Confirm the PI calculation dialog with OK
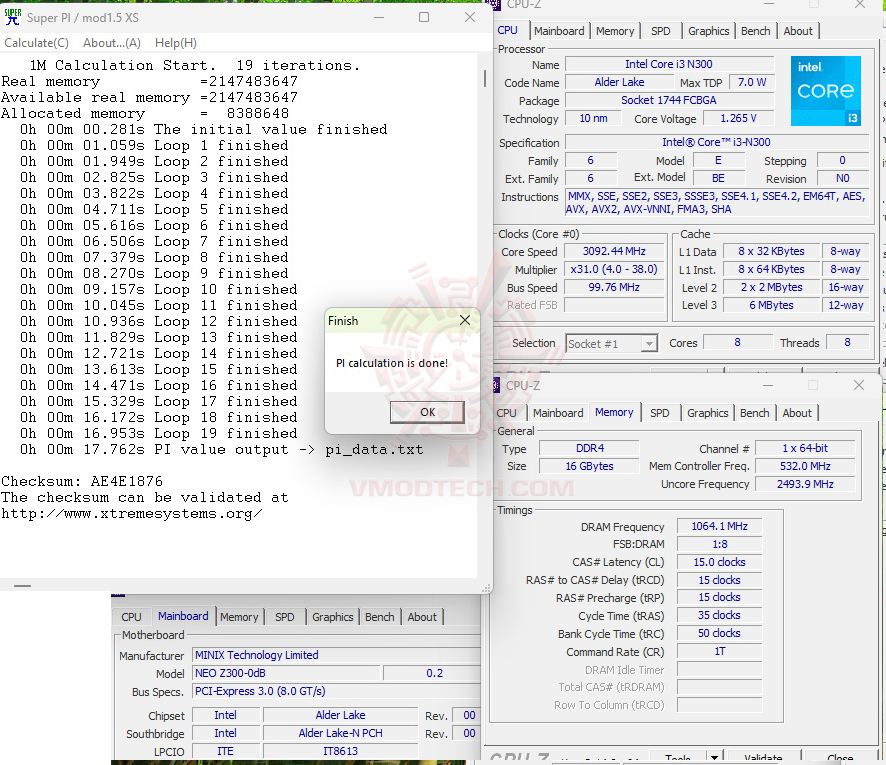 427,412
